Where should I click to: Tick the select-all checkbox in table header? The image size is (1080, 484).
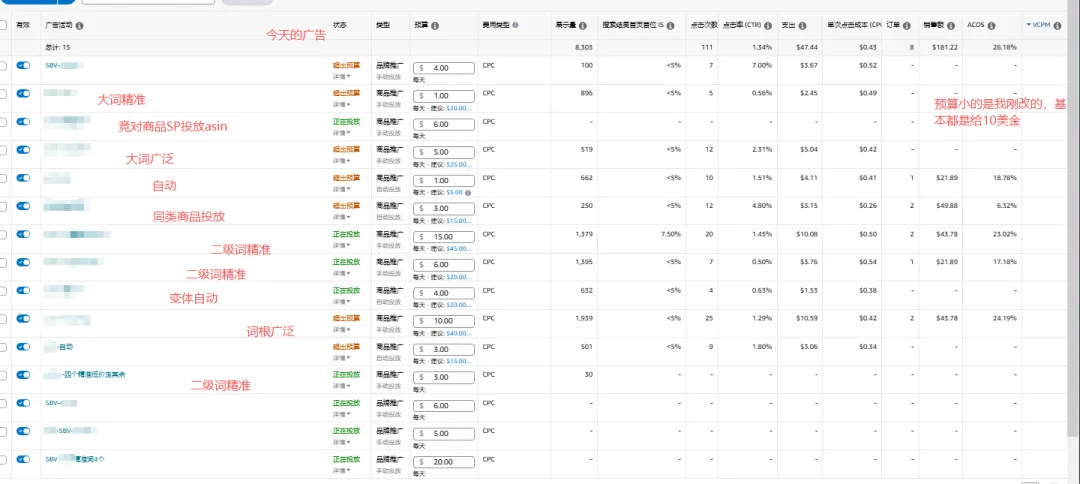coord(3,25)
